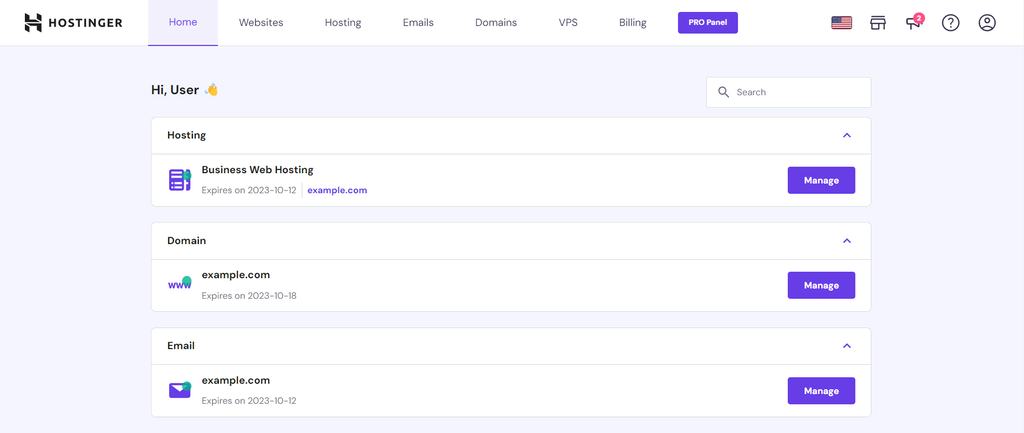Collapse the Domain section
The width and height of the screenshot is (1024, 433).
(846, 241)
